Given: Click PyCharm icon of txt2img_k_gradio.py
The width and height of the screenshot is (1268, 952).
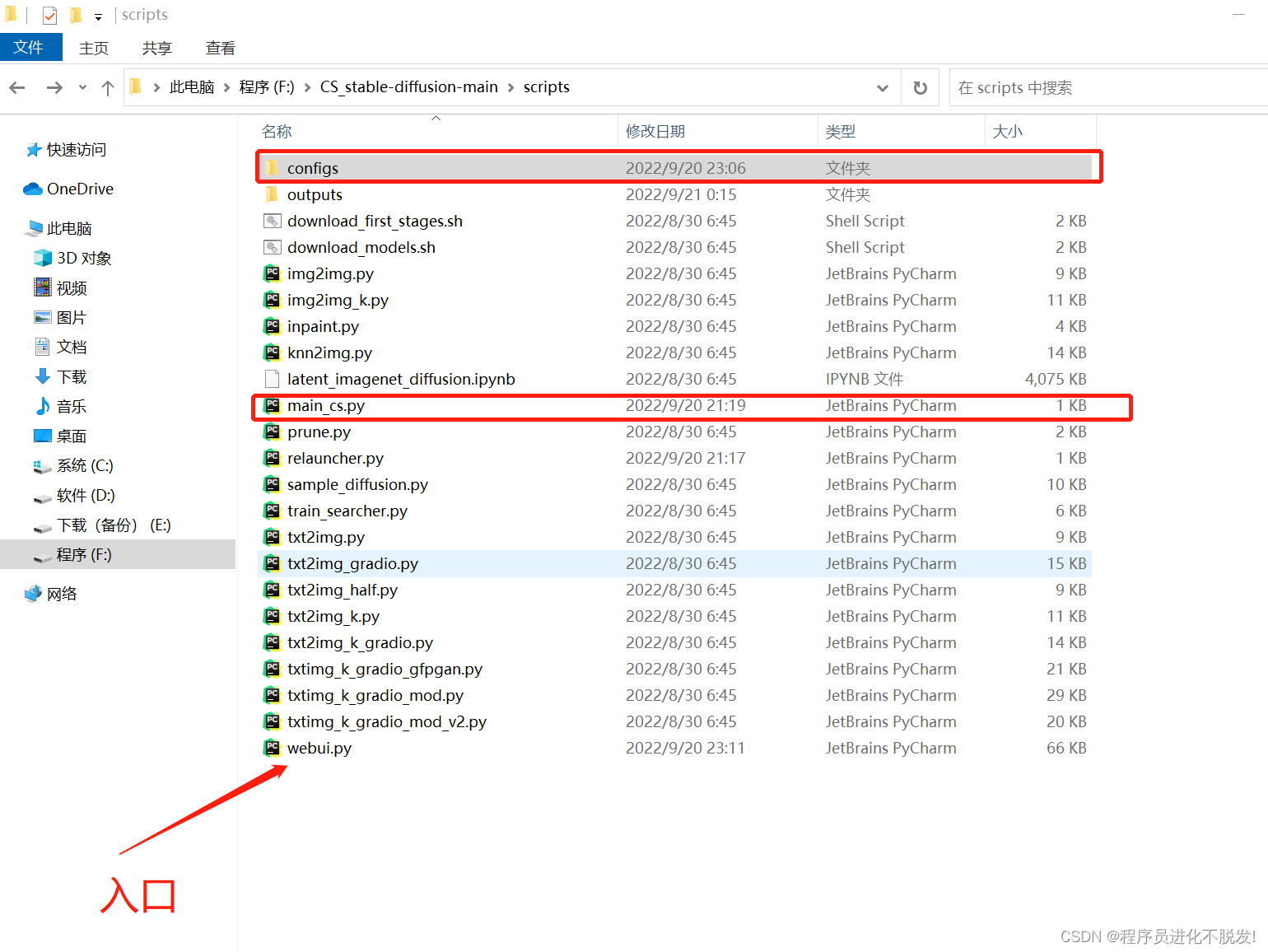Looking at the screenshot, I should click(273, 642).
